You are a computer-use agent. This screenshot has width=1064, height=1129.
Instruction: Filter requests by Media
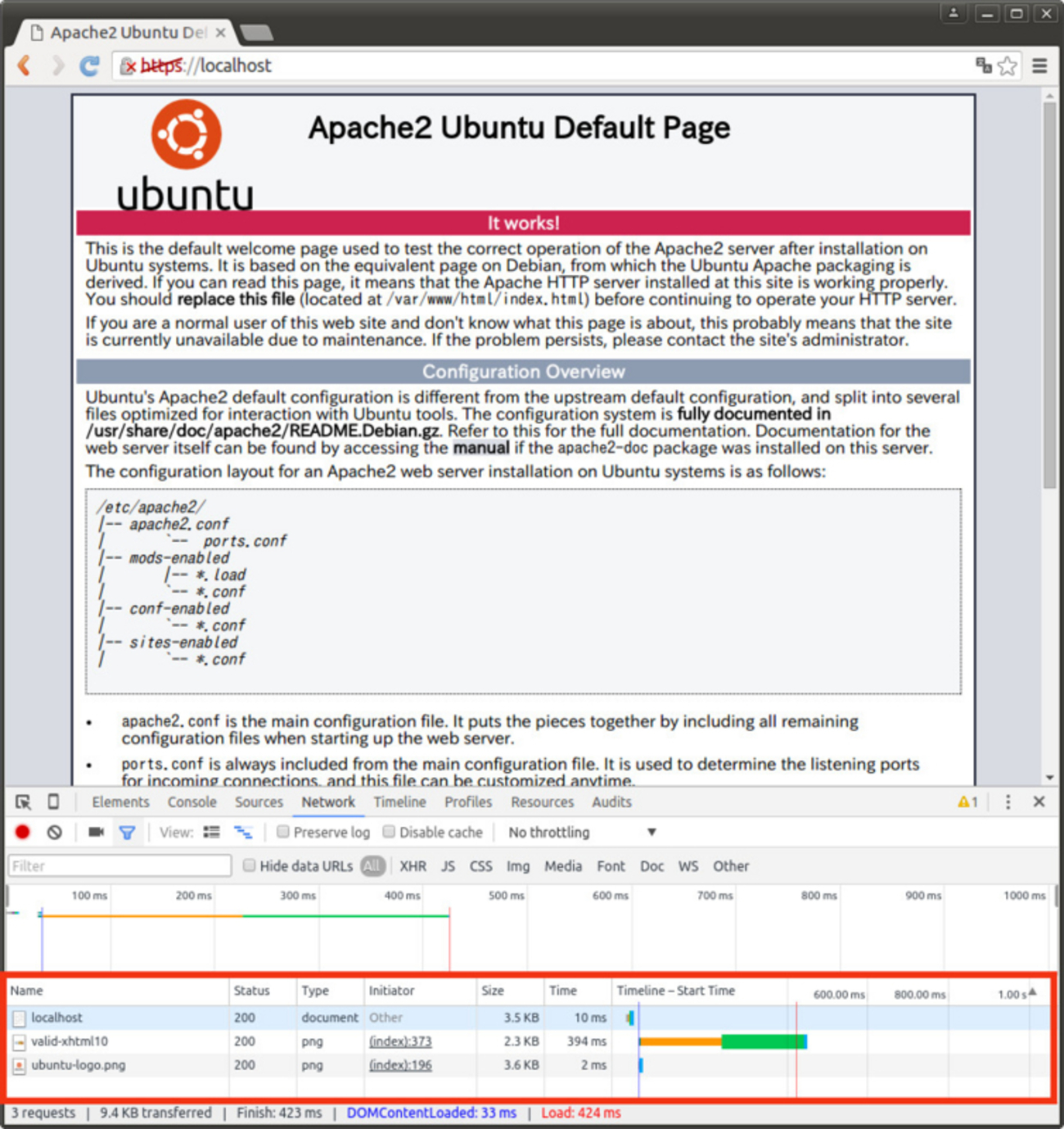(x=563, y=866)
